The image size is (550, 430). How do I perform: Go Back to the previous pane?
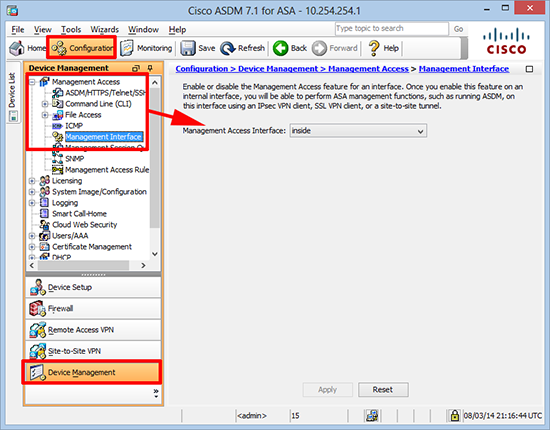point(290,48)
